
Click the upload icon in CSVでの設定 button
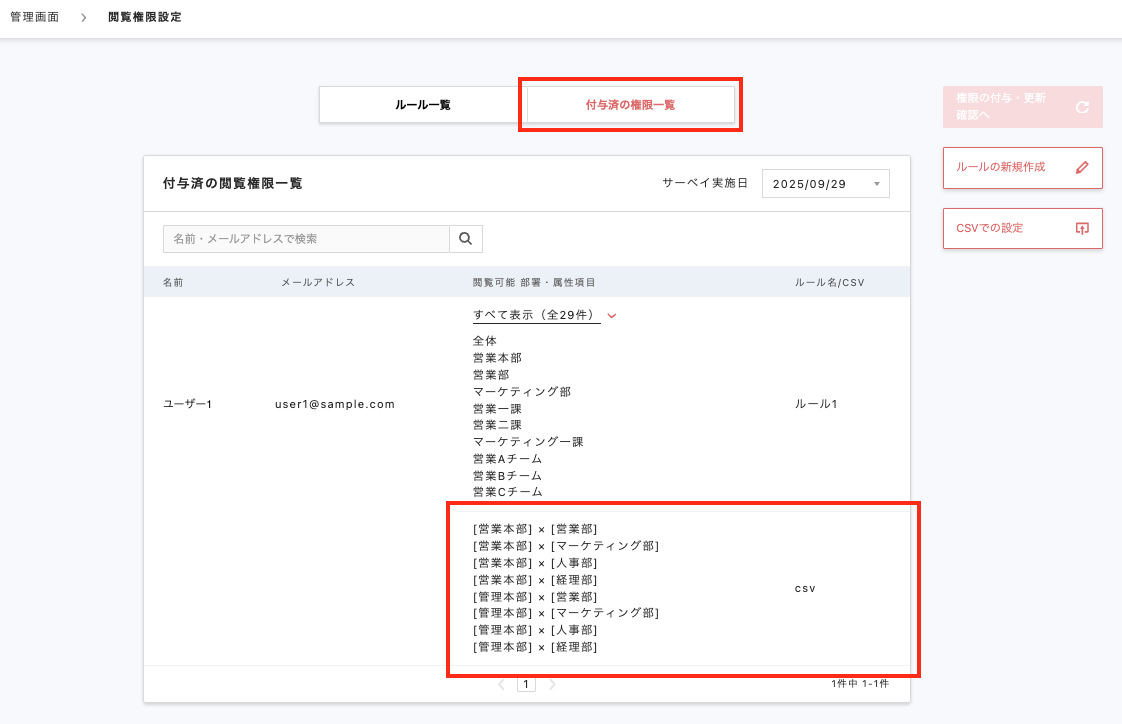coord(1081,228)
